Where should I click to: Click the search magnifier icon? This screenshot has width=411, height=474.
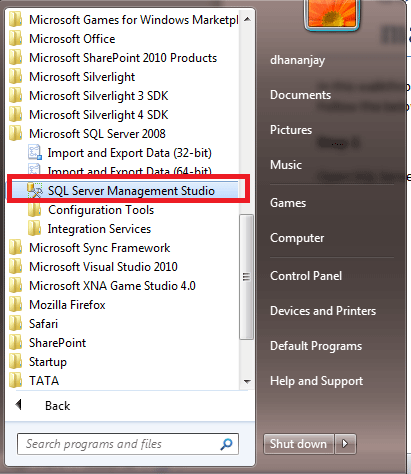click(226, 444)
